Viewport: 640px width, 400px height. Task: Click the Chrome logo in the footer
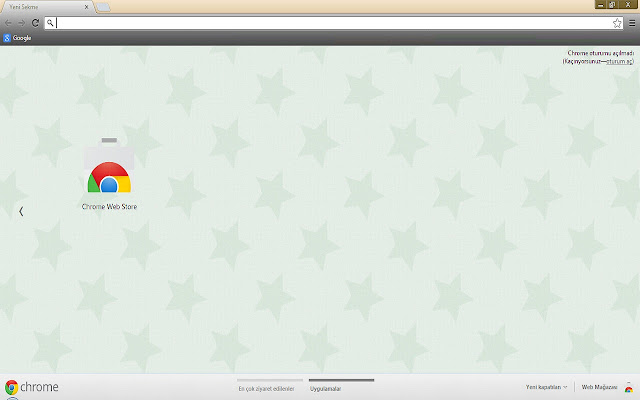pos(31,387)
